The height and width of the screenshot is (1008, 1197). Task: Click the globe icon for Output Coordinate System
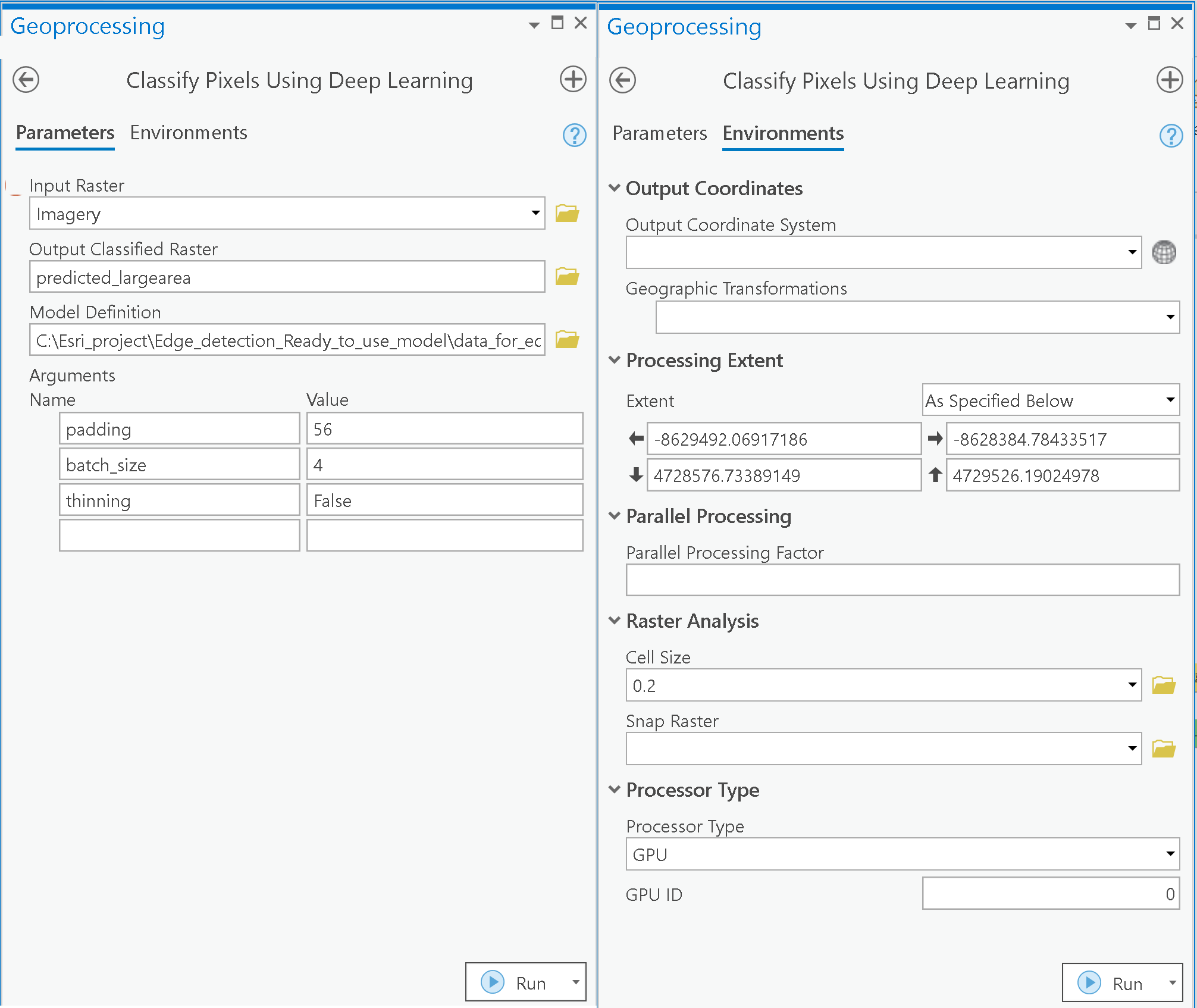point(1164,252)
